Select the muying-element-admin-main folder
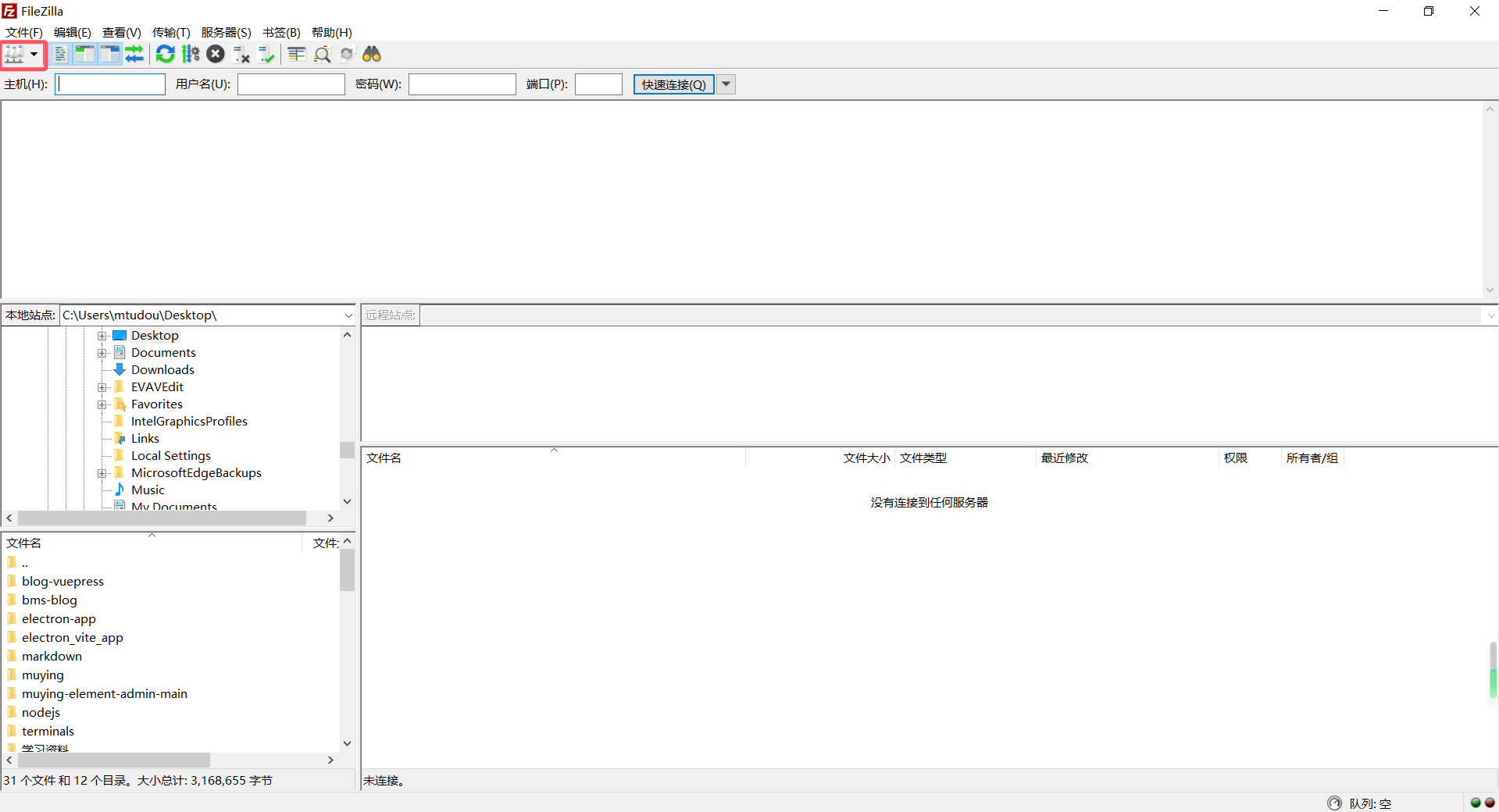This screenshot has height=812, width=1499. [x=105, y=694]
